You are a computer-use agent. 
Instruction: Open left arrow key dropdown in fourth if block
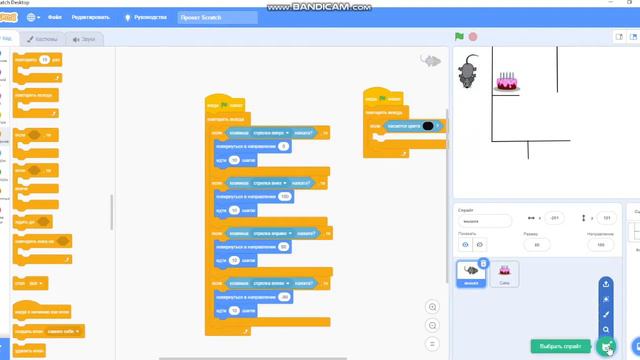271,283
